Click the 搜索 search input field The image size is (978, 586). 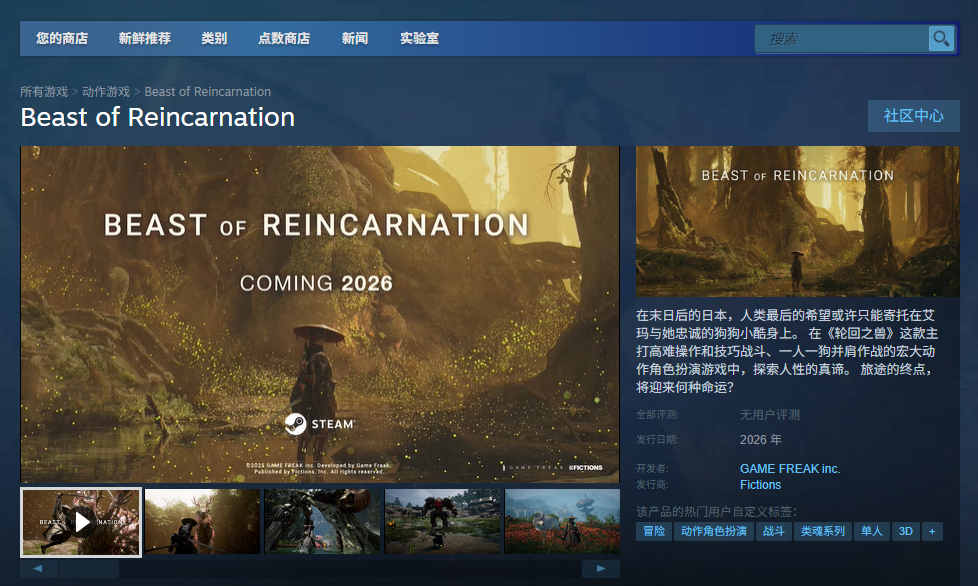(841, 39)
